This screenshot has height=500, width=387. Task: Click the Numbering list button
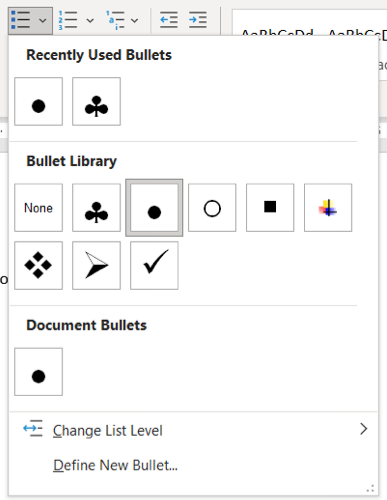[68, 20]
